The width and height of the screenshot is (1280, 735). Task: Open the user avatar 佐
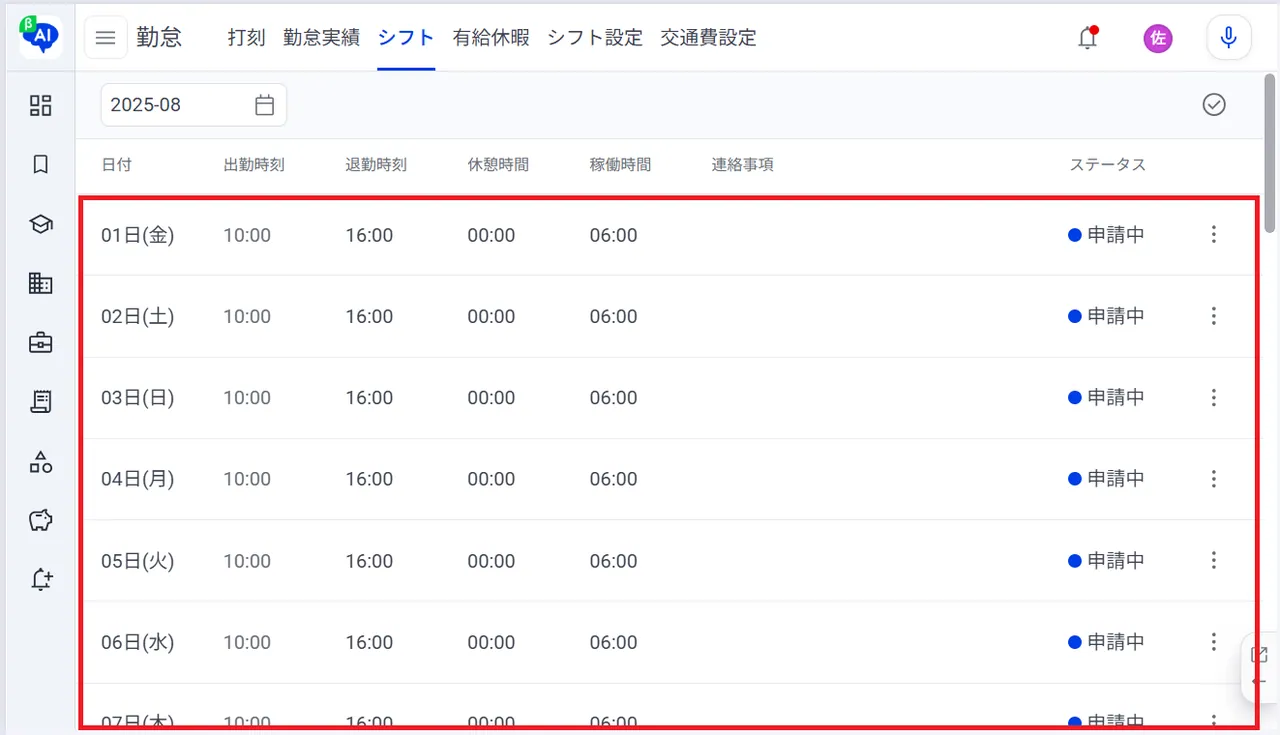point(1158,38)
